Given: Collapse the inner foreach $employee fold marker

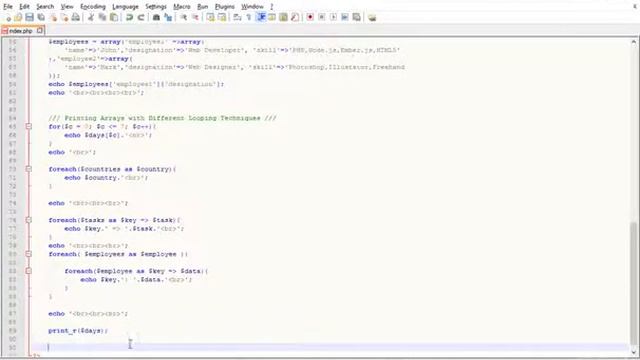Looking at the screenshot, I should point(29,271).
